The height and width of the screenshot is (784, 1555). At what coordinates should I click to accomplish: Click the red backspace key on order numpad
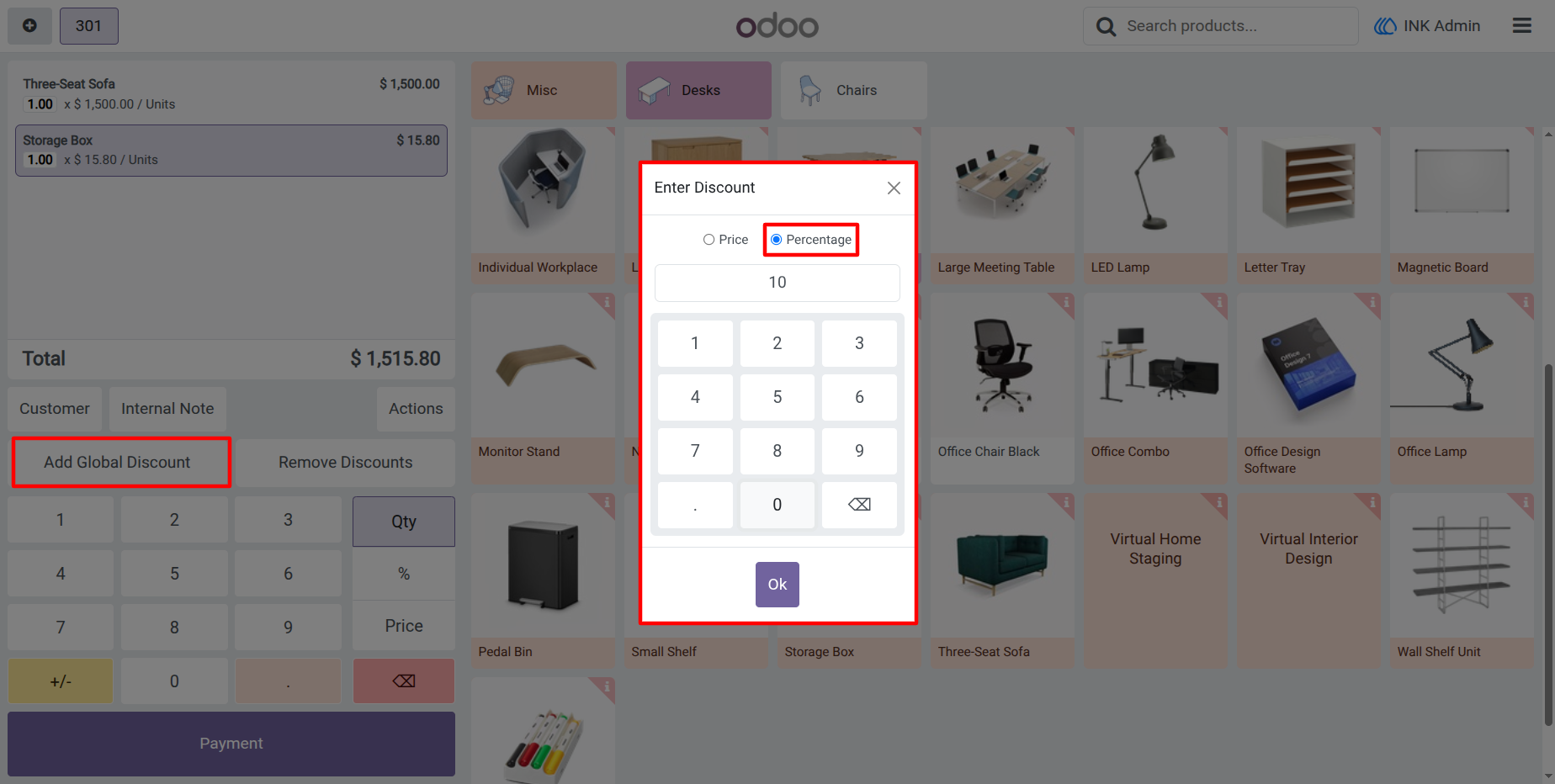pos(404,681)
